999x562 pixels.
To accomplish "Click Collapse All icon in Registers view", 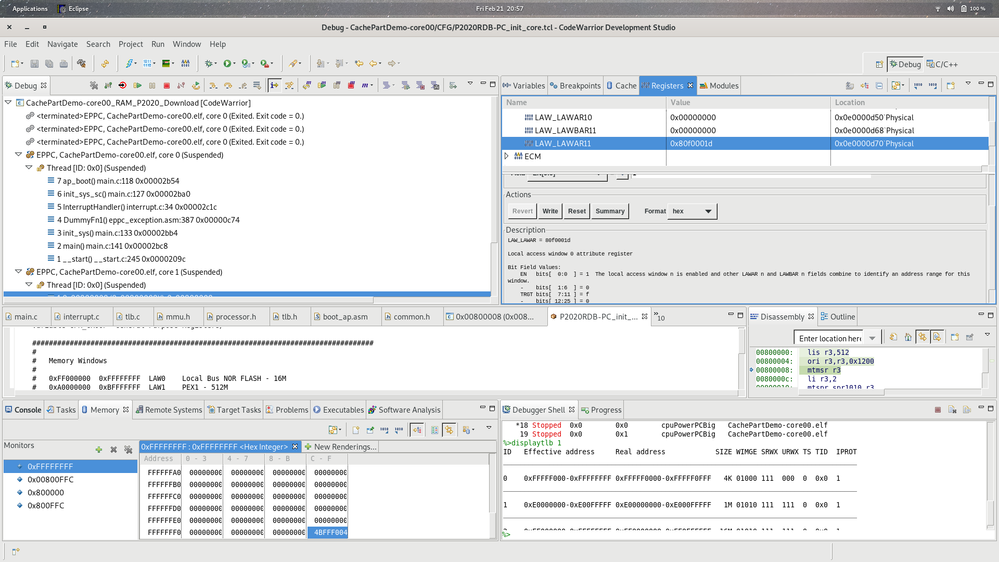I will tap(879, 85).
